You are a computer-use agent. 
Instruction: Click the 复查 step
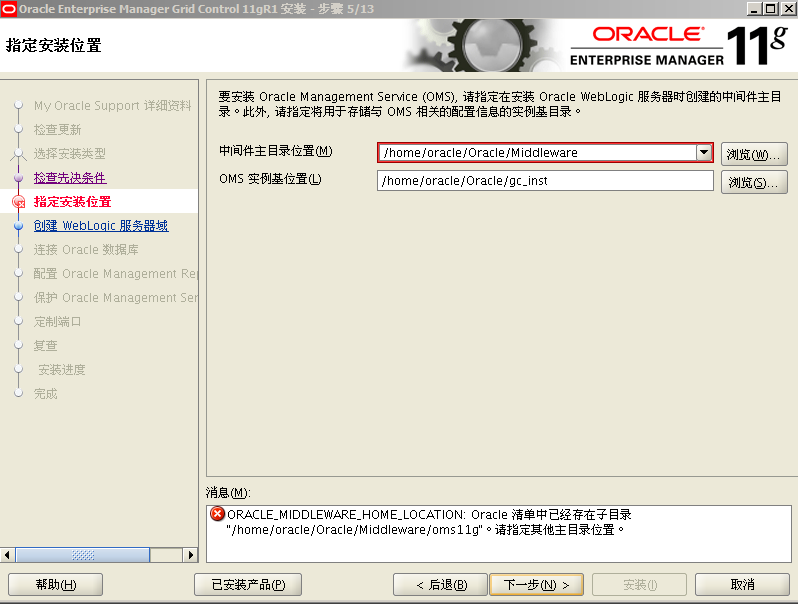click(x=45, y=346)
